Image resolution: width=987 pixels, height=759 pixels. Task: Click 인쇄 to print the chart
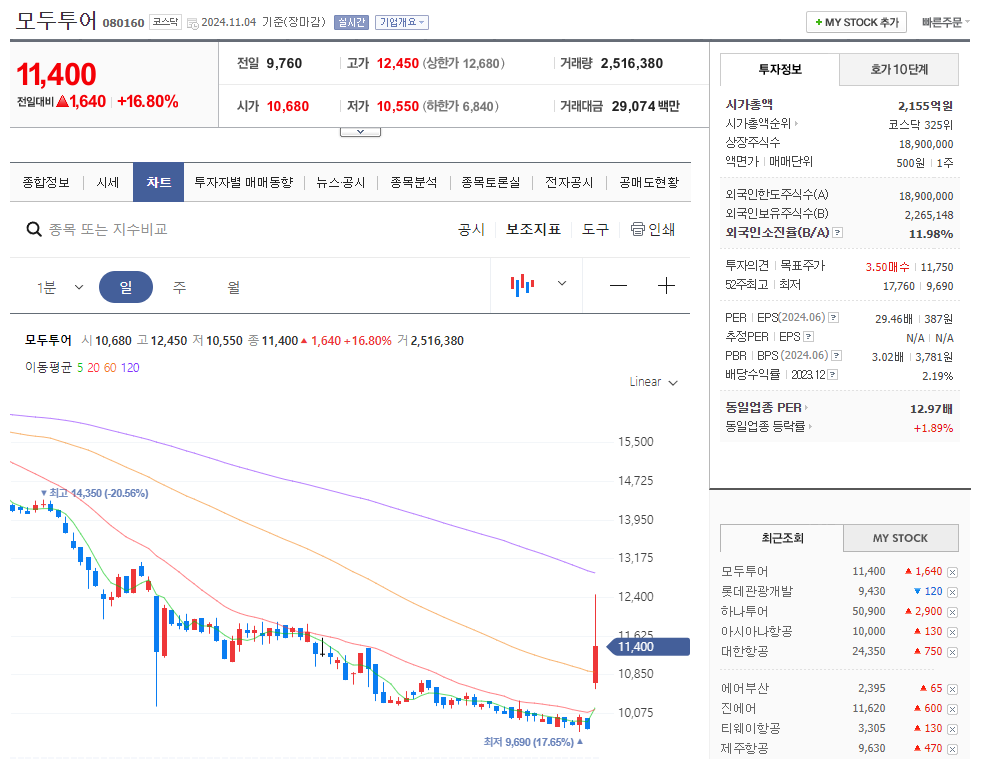click(x=662, y=230)
